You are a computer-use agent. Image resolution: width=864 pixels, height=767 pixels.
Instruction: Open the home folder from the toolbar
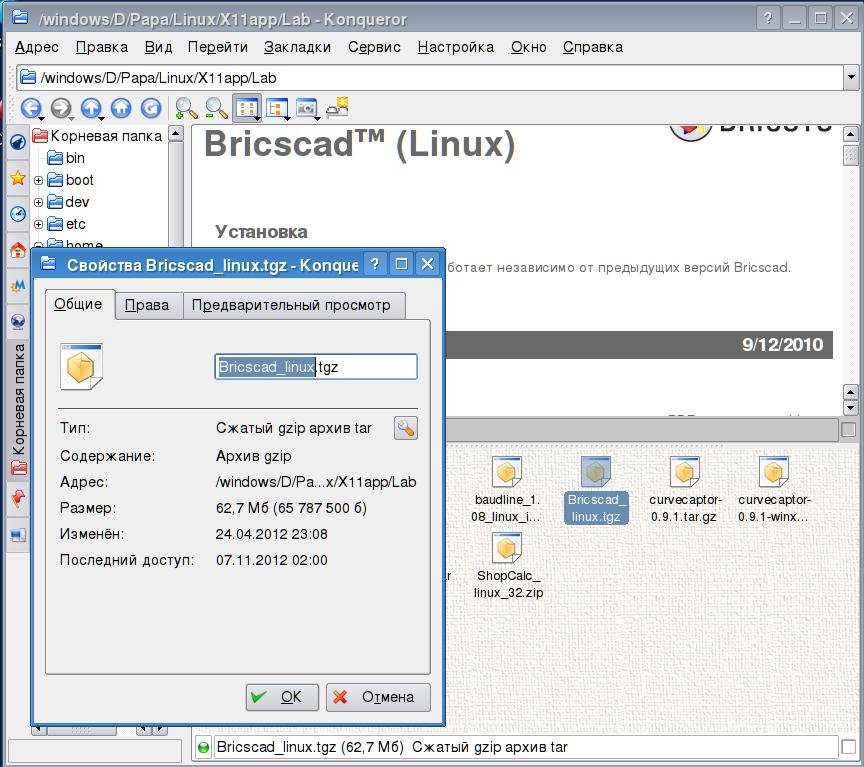click(121, 108)
